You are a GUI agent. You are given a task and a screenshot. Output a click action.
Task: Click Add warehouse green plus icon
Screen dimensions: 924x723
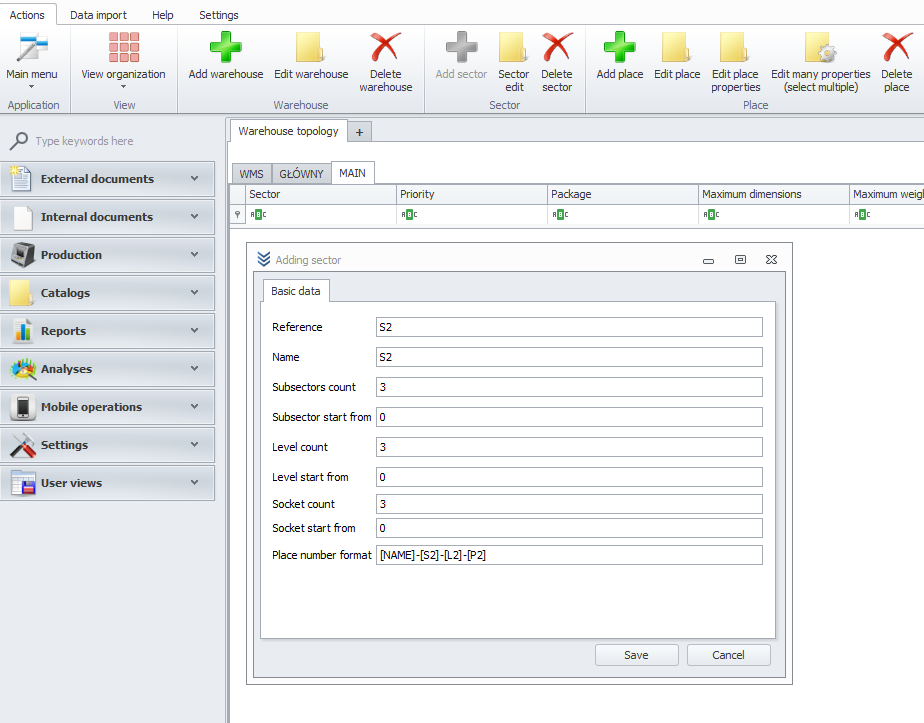(226, 47)
